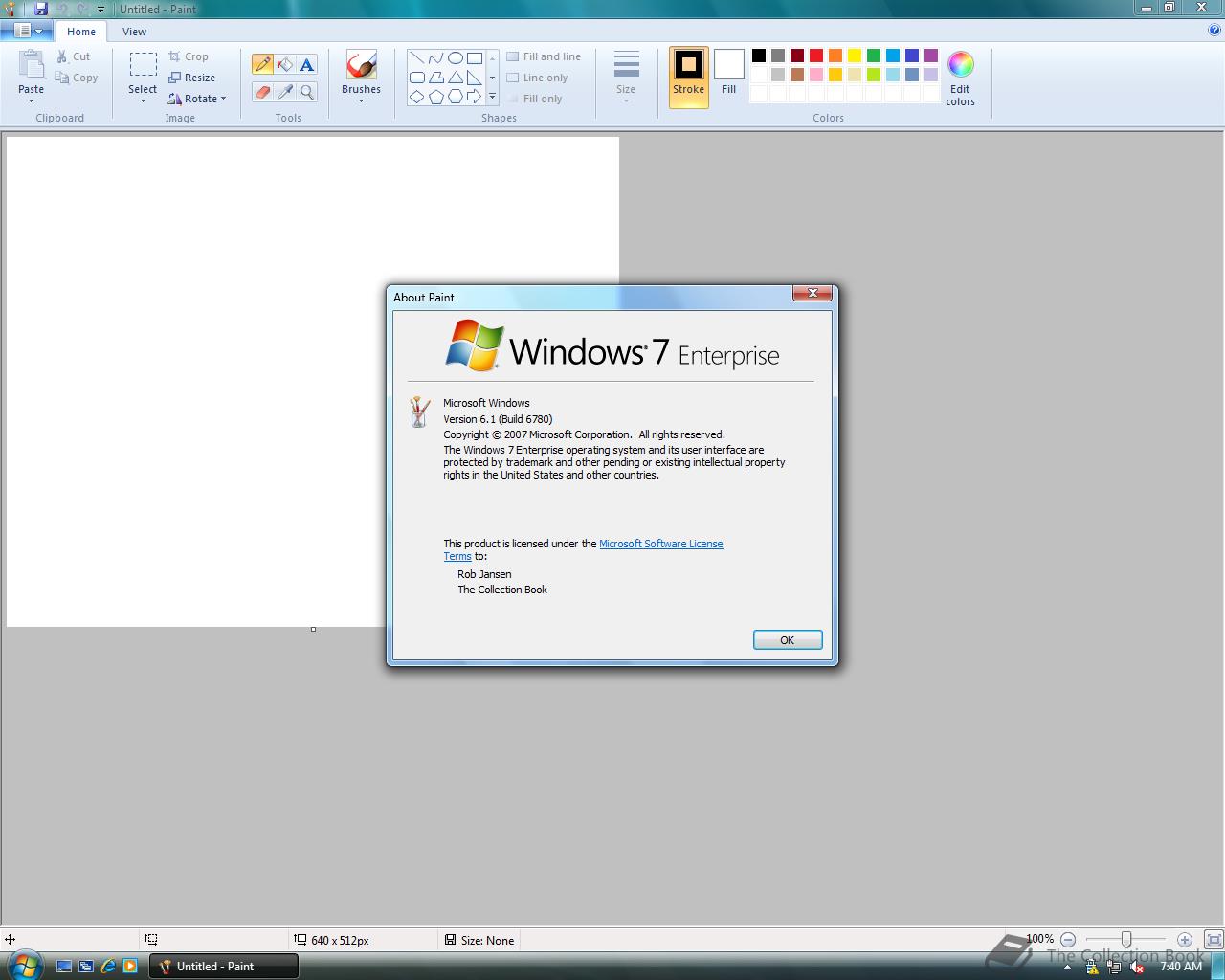Open the Windows Start orb
The image size is (1225, 980).
[24, 966]
